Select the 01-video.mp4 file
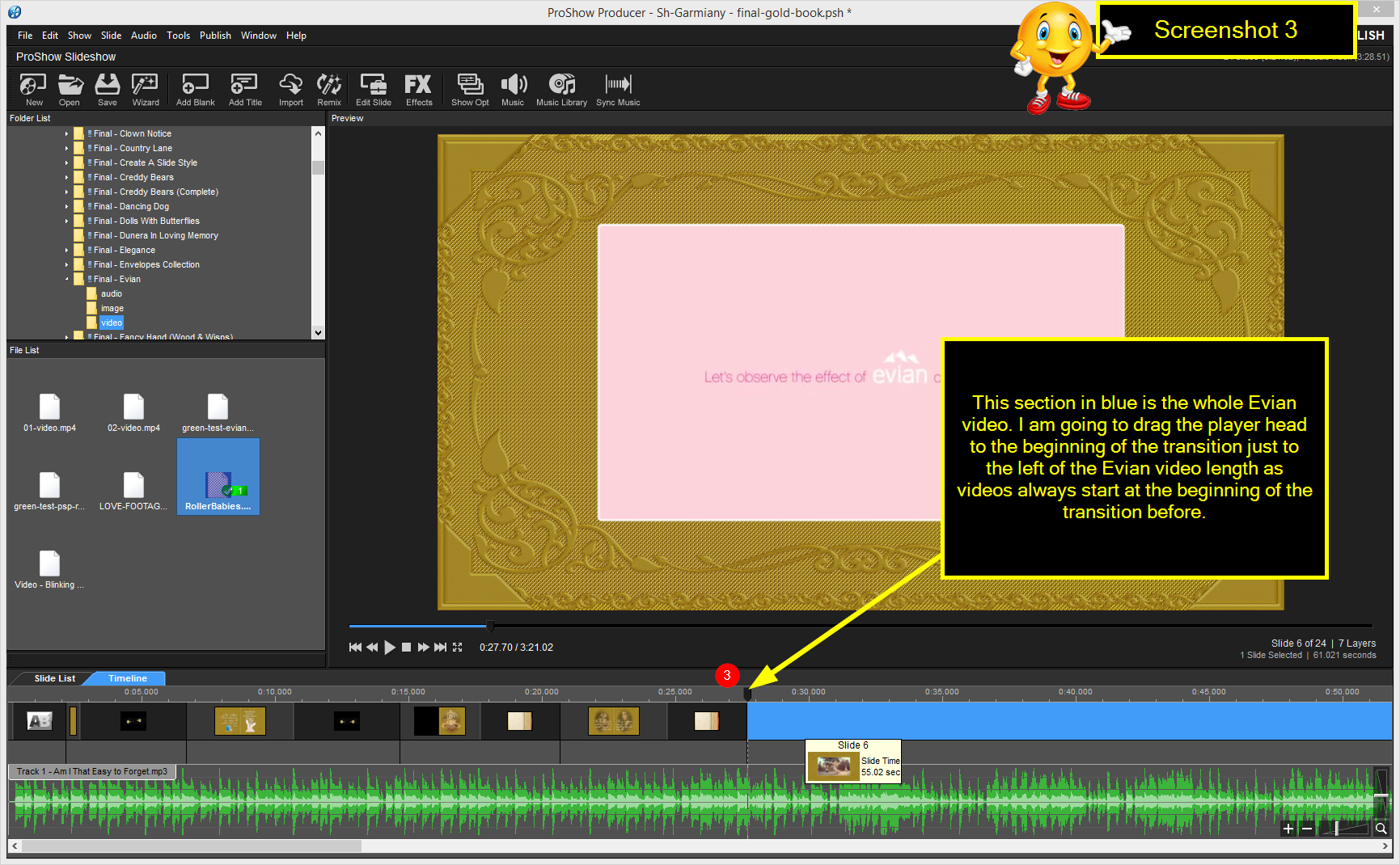 (49, 413)
